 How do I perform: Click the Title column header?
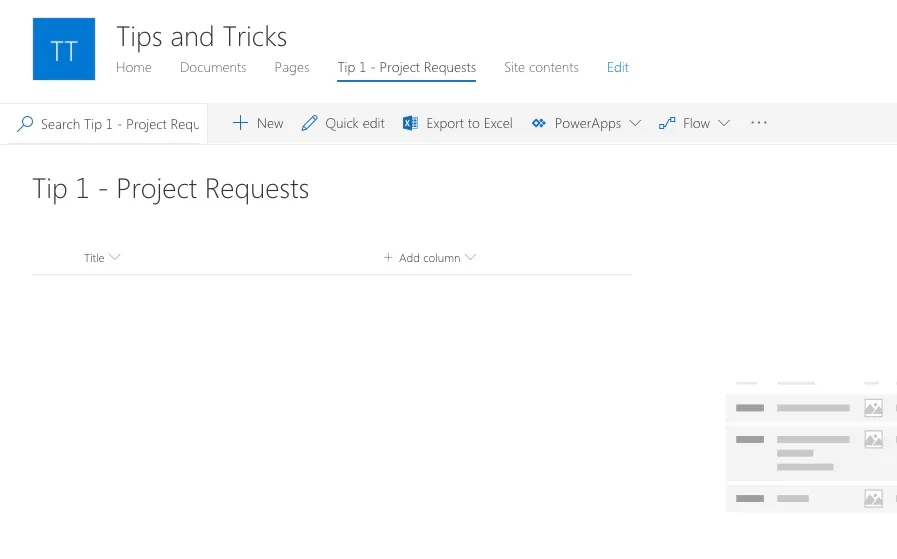point(94,258)
